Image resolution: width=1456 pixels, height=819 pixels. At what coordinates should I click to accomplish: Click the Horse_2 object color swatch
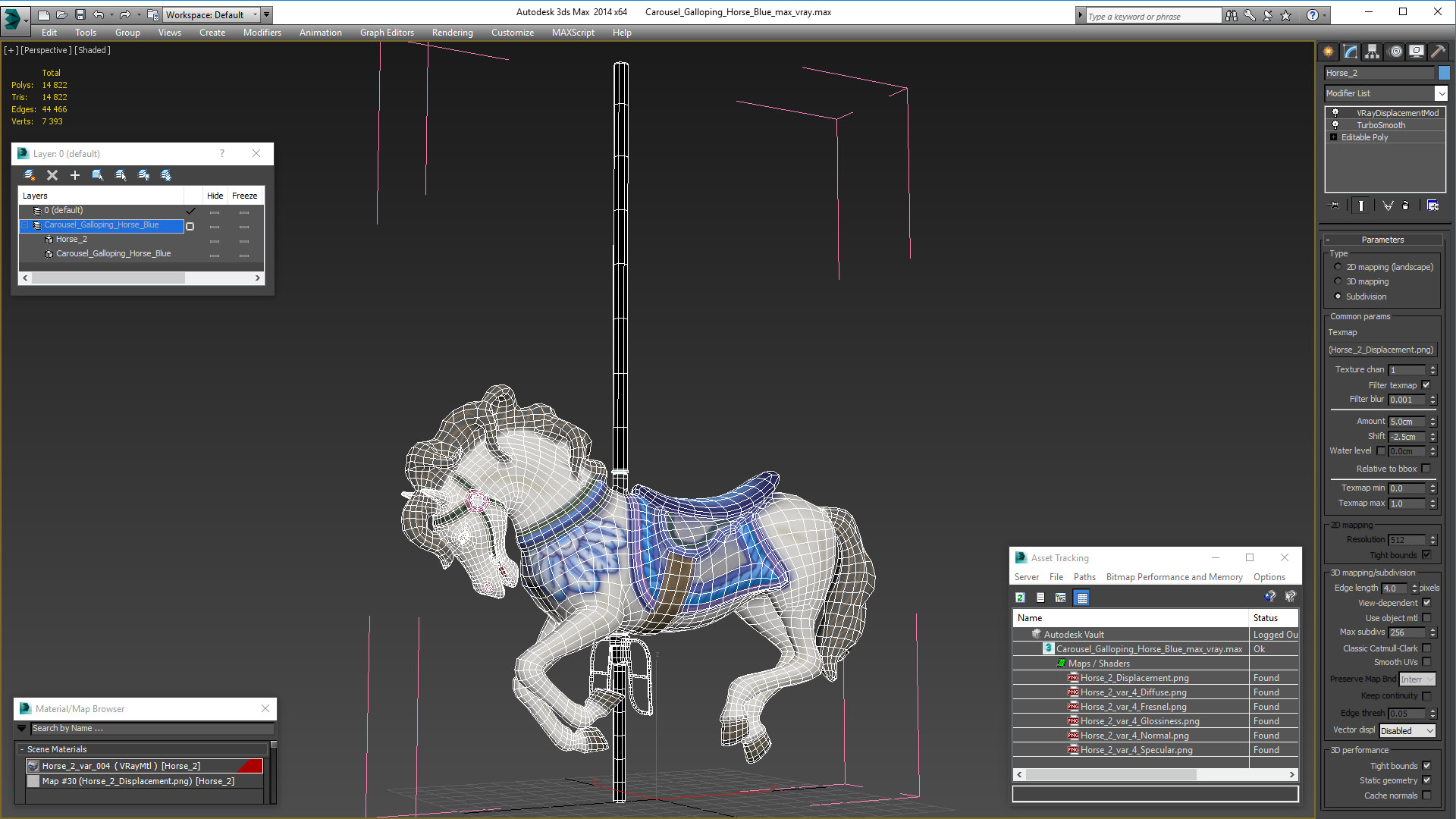click(1444, 73)
